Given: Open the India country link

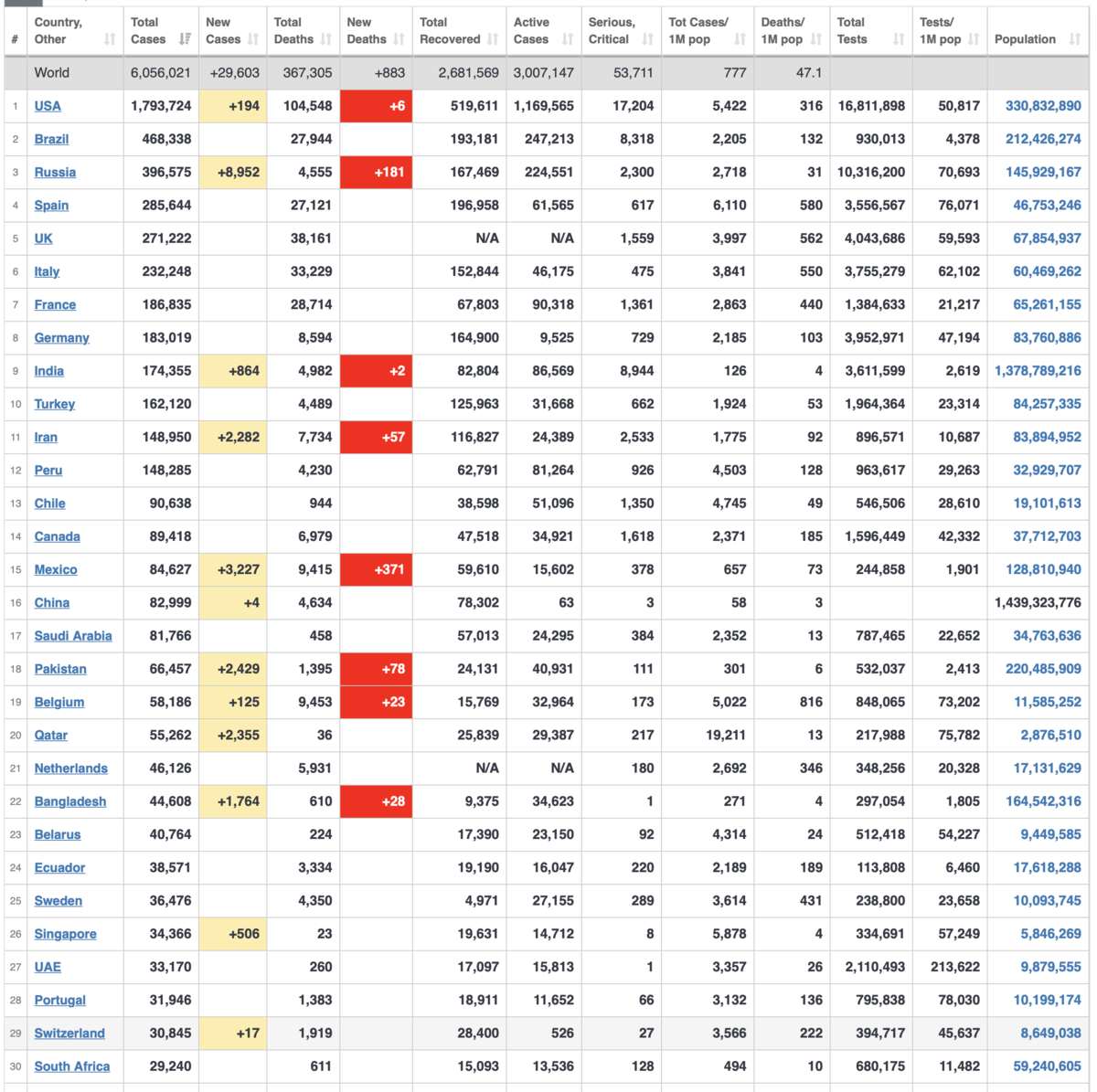Looking at the screenshot, I should coord(48,371).
